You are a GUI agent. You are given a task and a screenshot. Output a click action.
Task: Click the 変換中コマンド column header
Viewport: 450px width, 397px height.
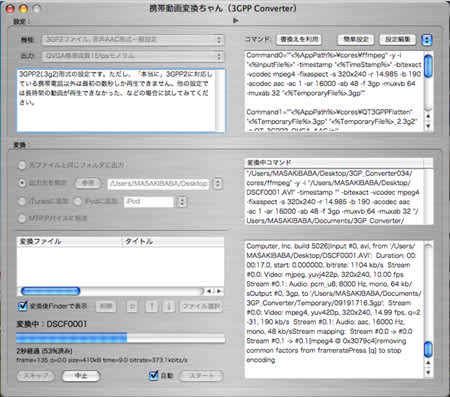pos(334,163)
